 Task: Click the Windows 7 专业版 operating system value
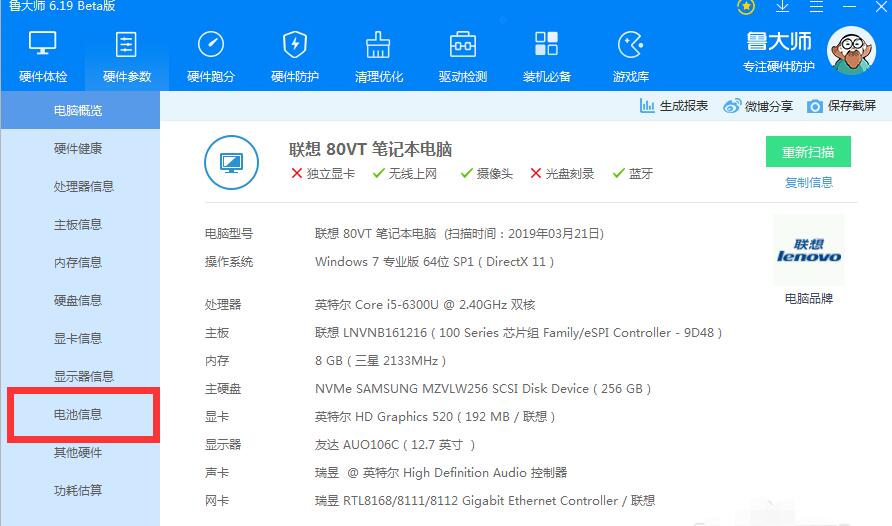coord(434,262)
